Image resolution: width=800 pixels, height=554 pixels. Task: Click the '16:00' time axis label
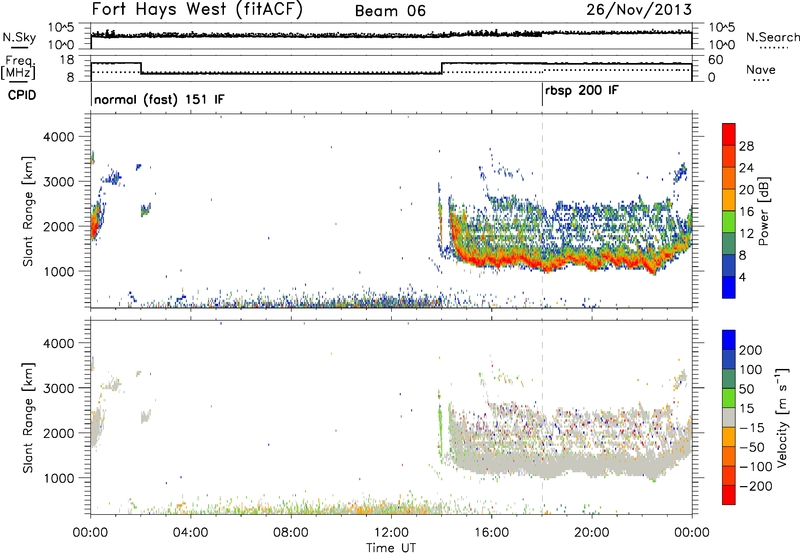(x=491, y=533)
